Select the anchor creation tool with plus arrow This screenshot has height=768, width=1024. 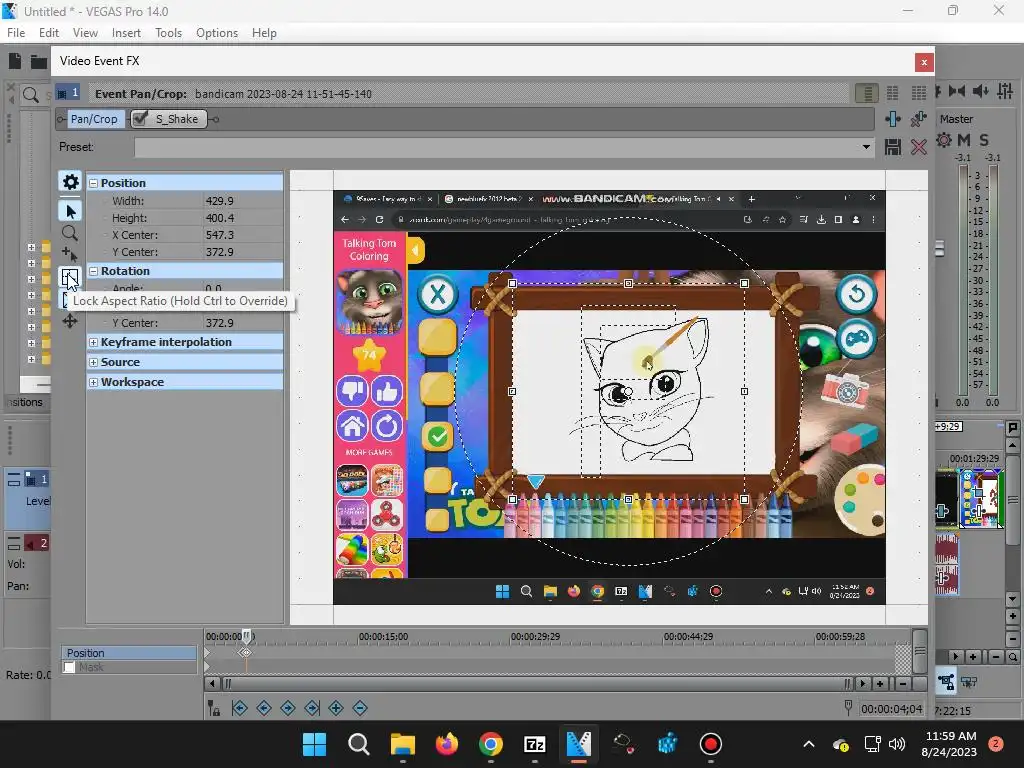pyautogui.click(x=70, y=254)
